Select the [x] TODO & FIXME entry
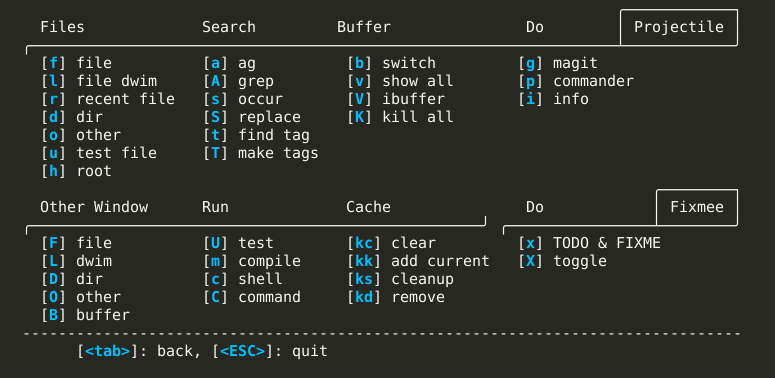The width and height of the screenshot is (775, 378). (x=590, y=243)
